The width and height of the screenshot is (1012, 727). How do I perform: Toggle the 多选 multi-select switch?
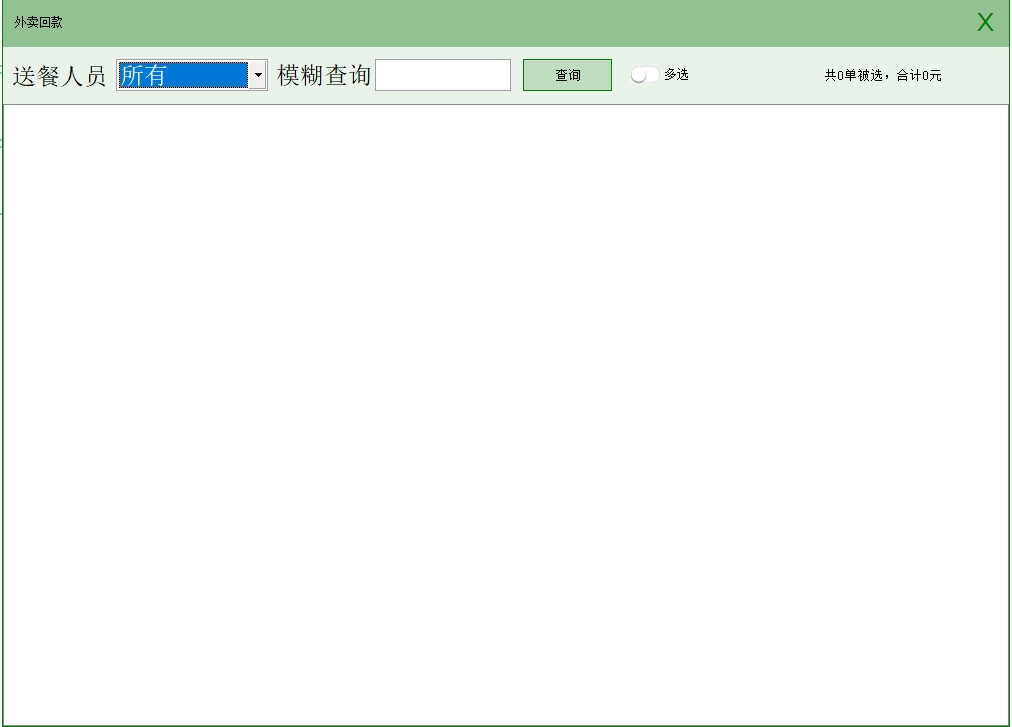pyautogui.click(x=644, y=75)
